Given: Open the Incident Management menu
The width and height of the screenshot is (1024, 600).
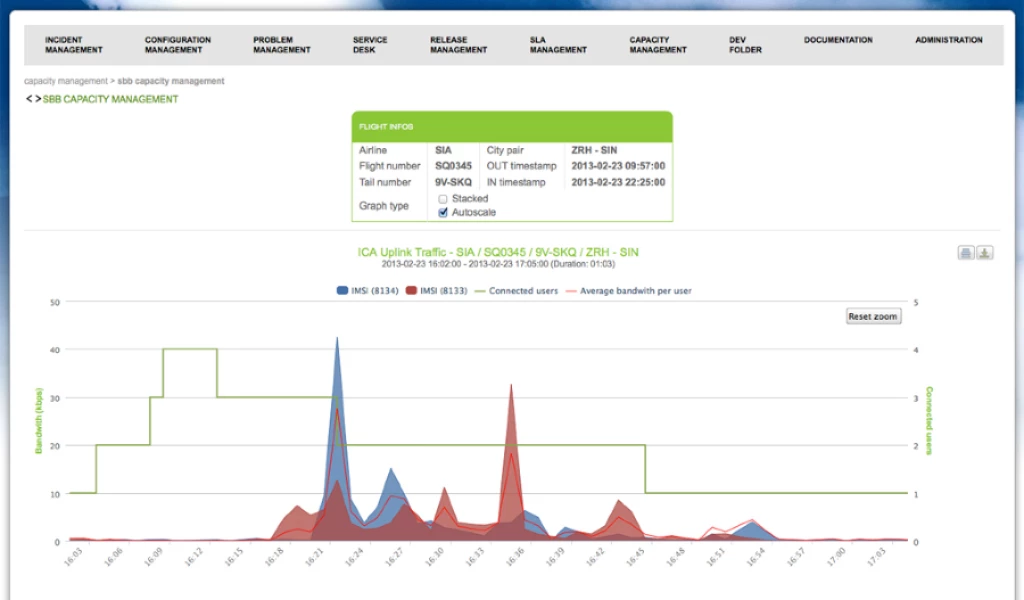Looking at the screenshot, I should point(73,45).
